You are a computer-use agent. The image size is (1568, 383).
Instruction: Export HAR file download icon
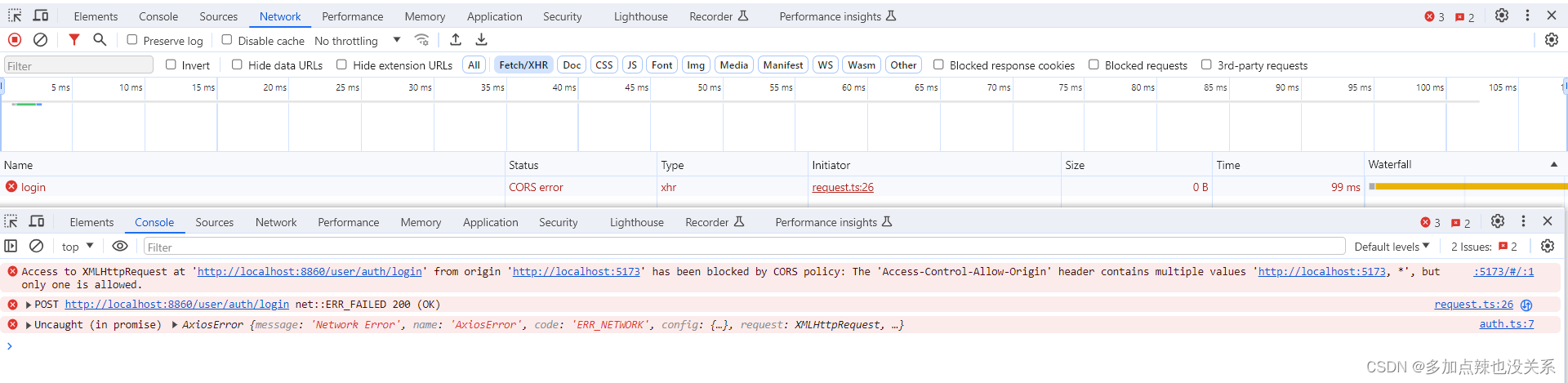pos(482,39)
